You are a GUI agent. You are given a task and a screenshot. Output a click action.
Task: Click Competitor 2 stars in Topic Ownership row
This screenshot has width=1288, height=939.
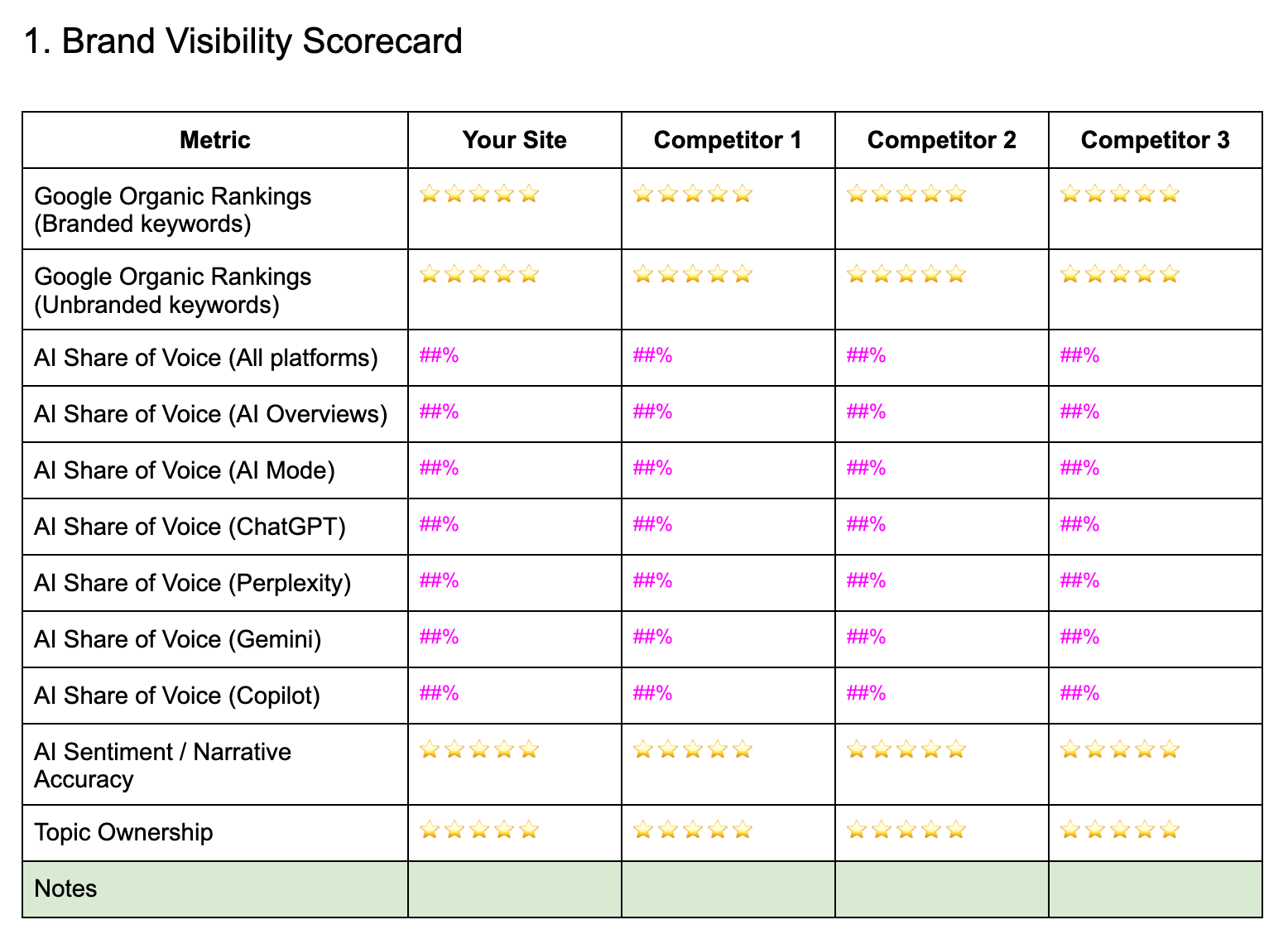906,830
